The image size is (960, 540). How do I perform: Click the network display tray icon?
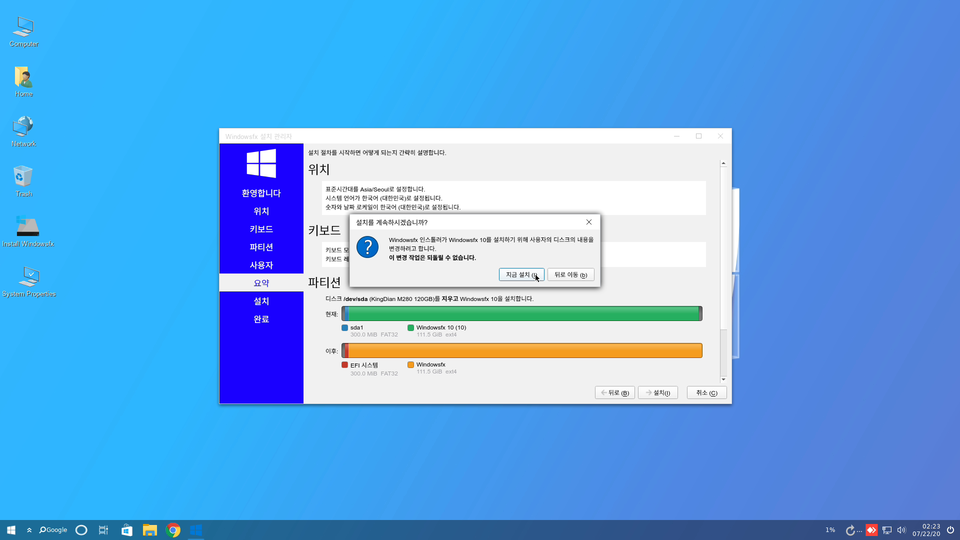pyautogui.click(x=887, y=530)
